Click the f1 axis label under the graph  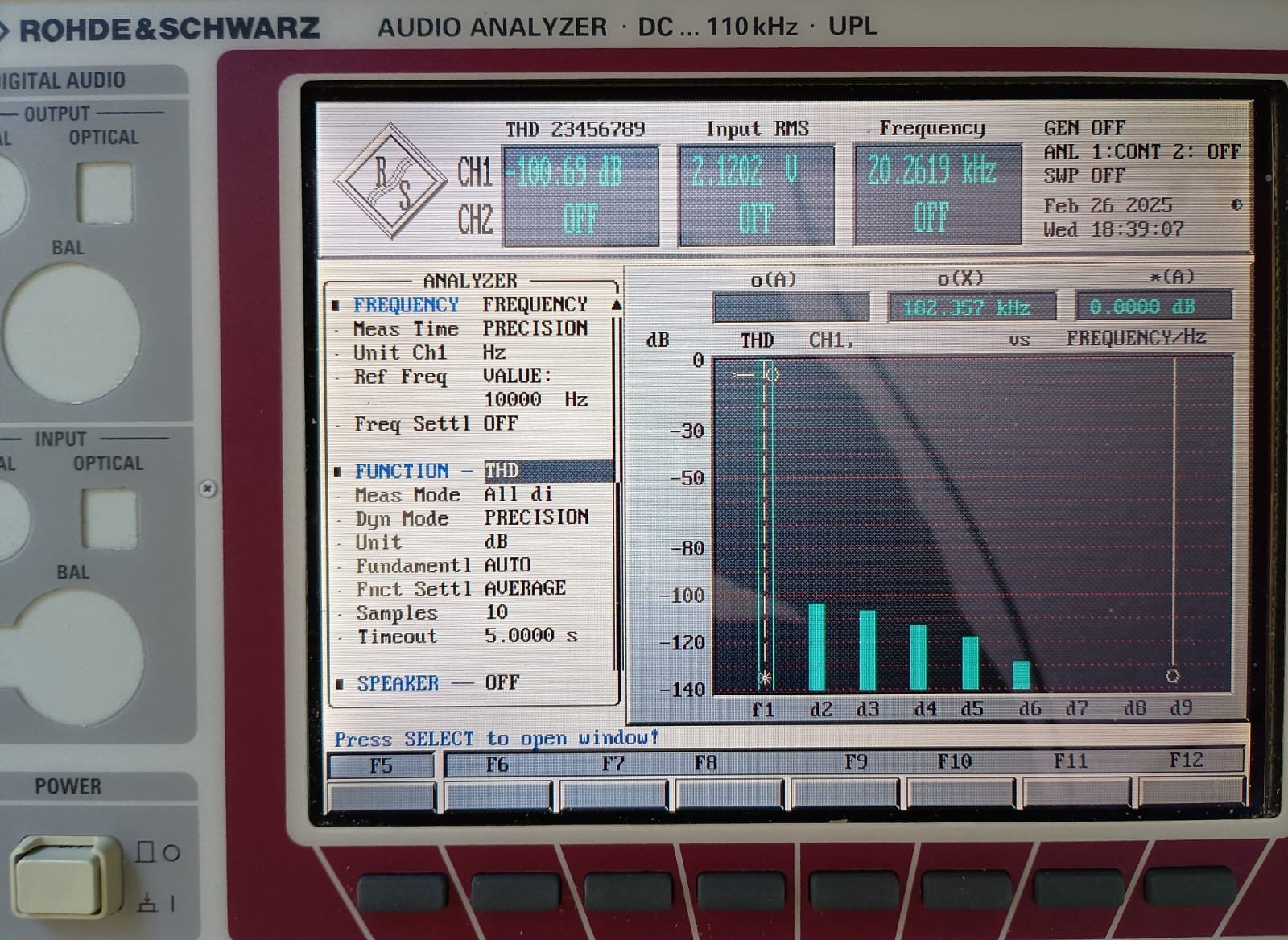pyautogui.click(x=763, y=710)
